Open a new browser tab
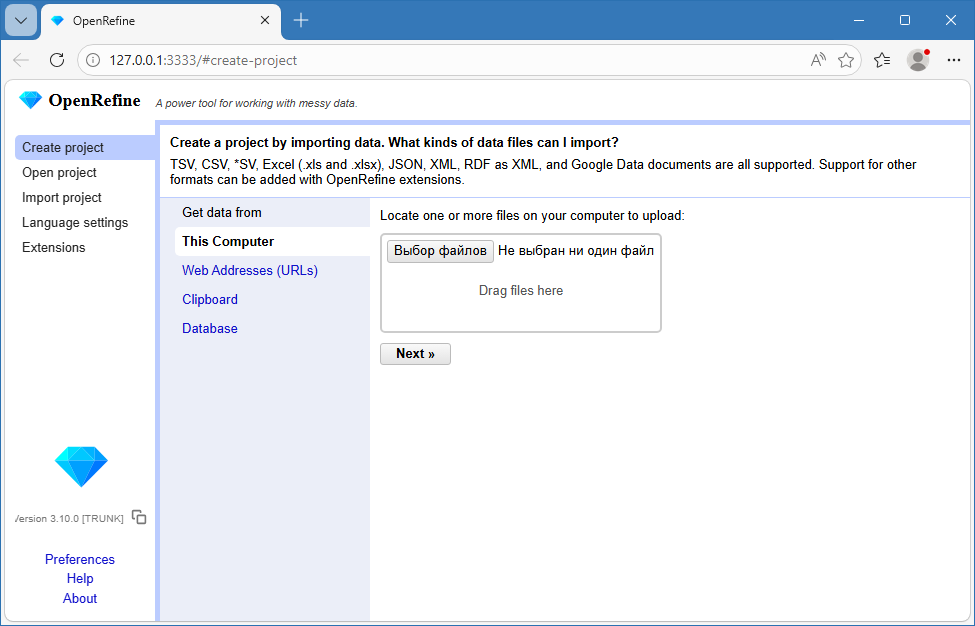The width and height of the screenshot is (975, 626). point(301,21)
